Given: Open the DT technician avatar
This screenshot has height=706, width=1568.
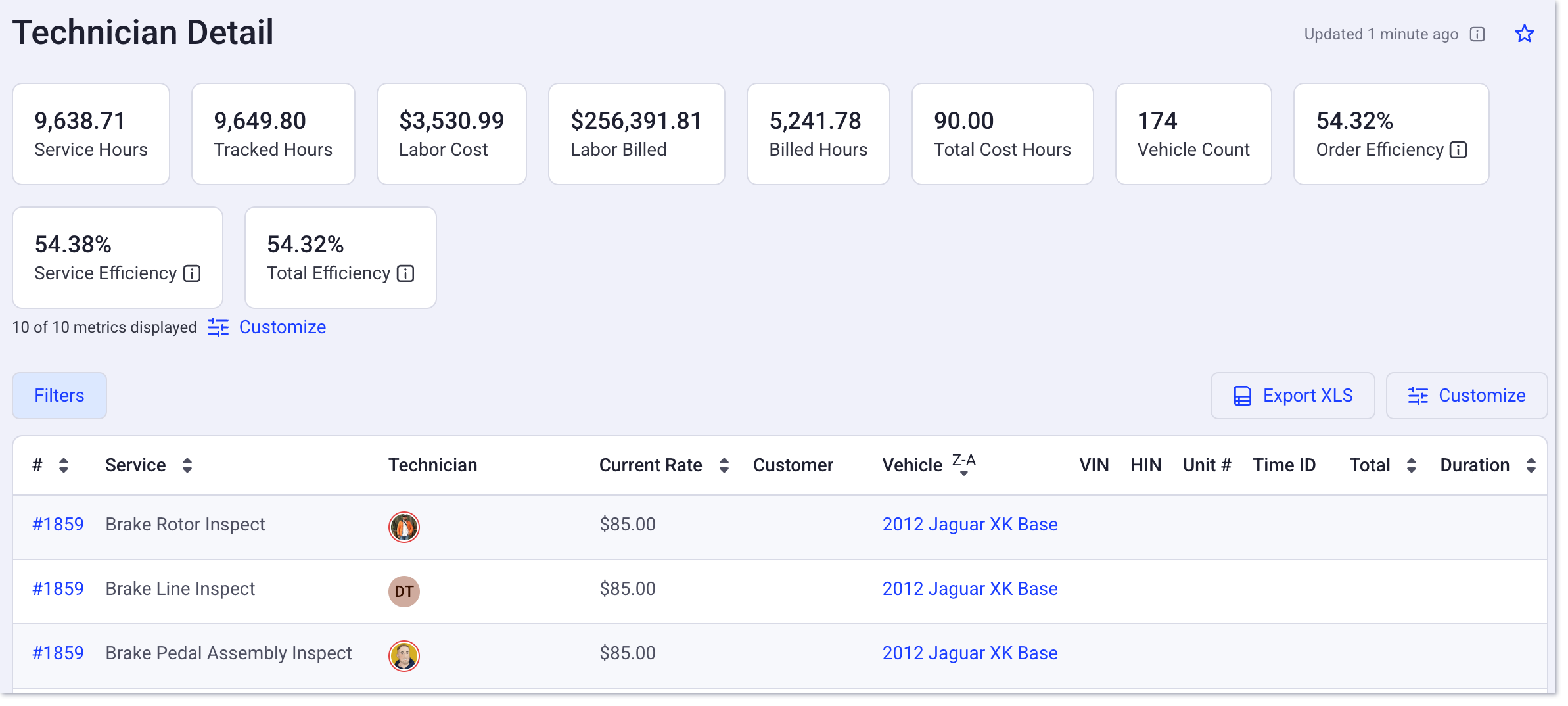Looking at the screenshot, I should click(404, 592).
